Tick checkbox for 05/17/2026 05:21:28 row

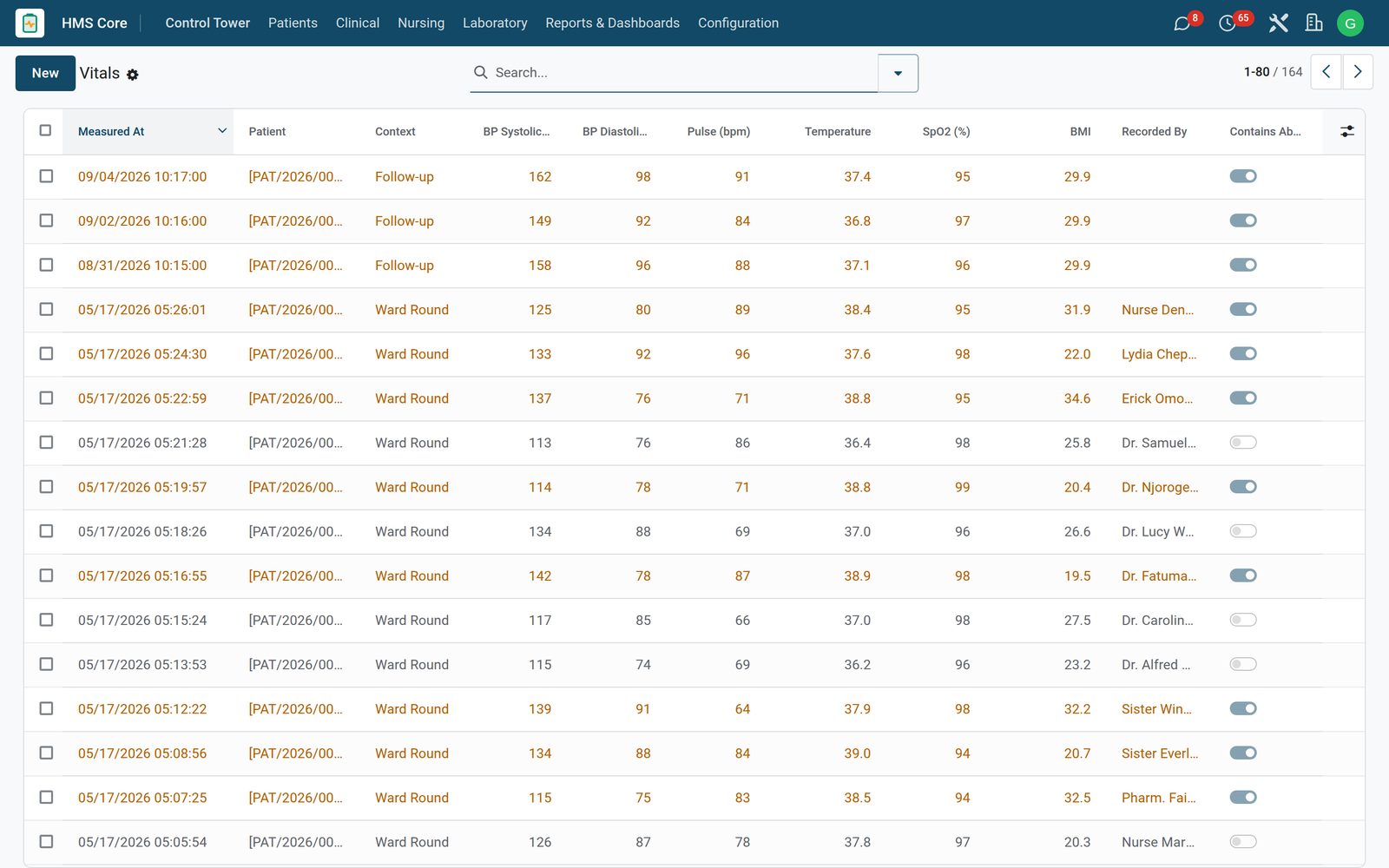46,443
